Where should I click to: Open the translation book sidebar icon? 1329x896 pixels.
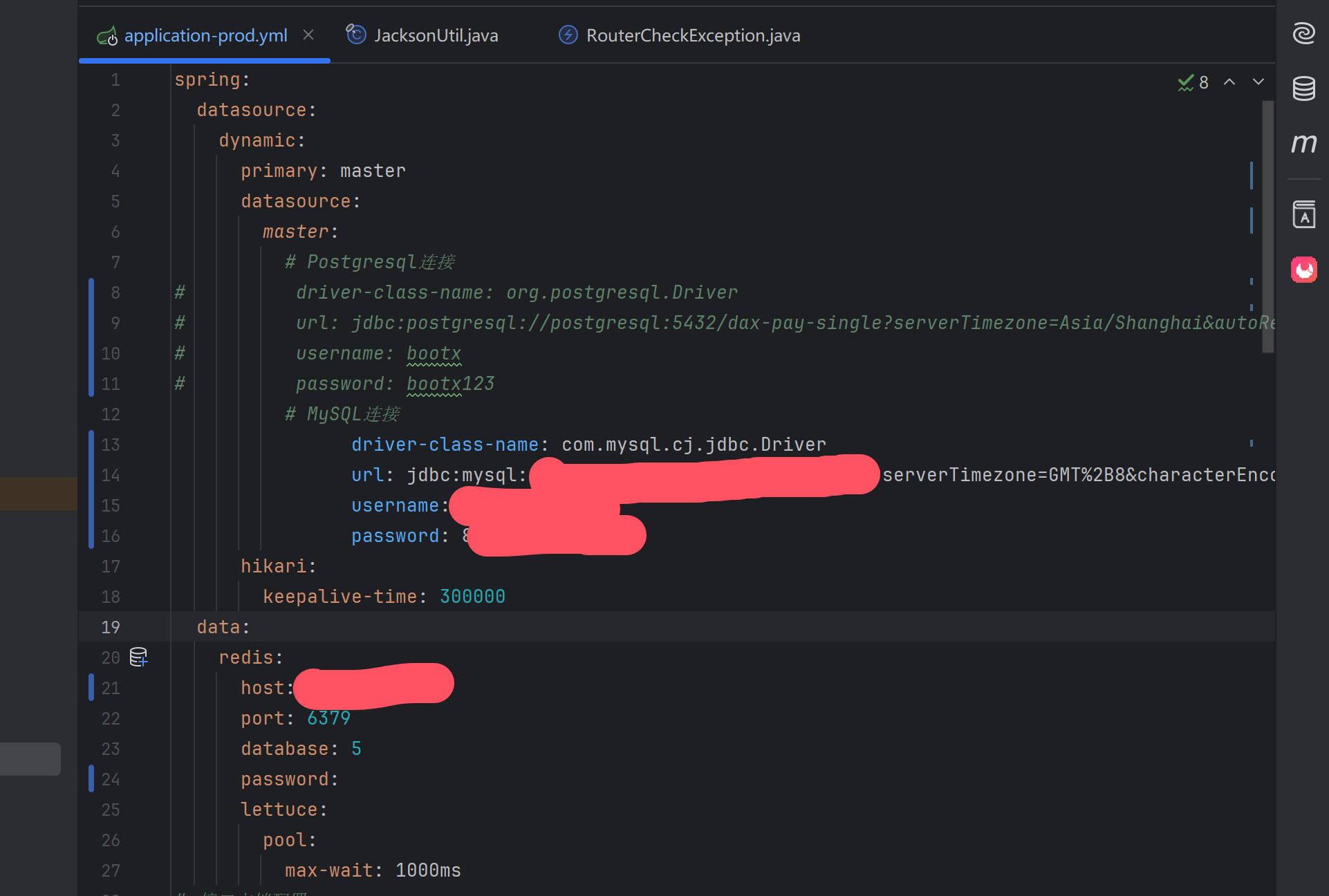1303,214
